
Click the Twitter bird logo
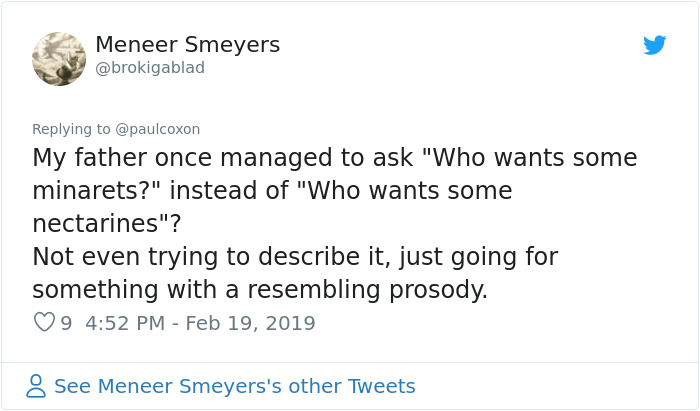point(655,45)
